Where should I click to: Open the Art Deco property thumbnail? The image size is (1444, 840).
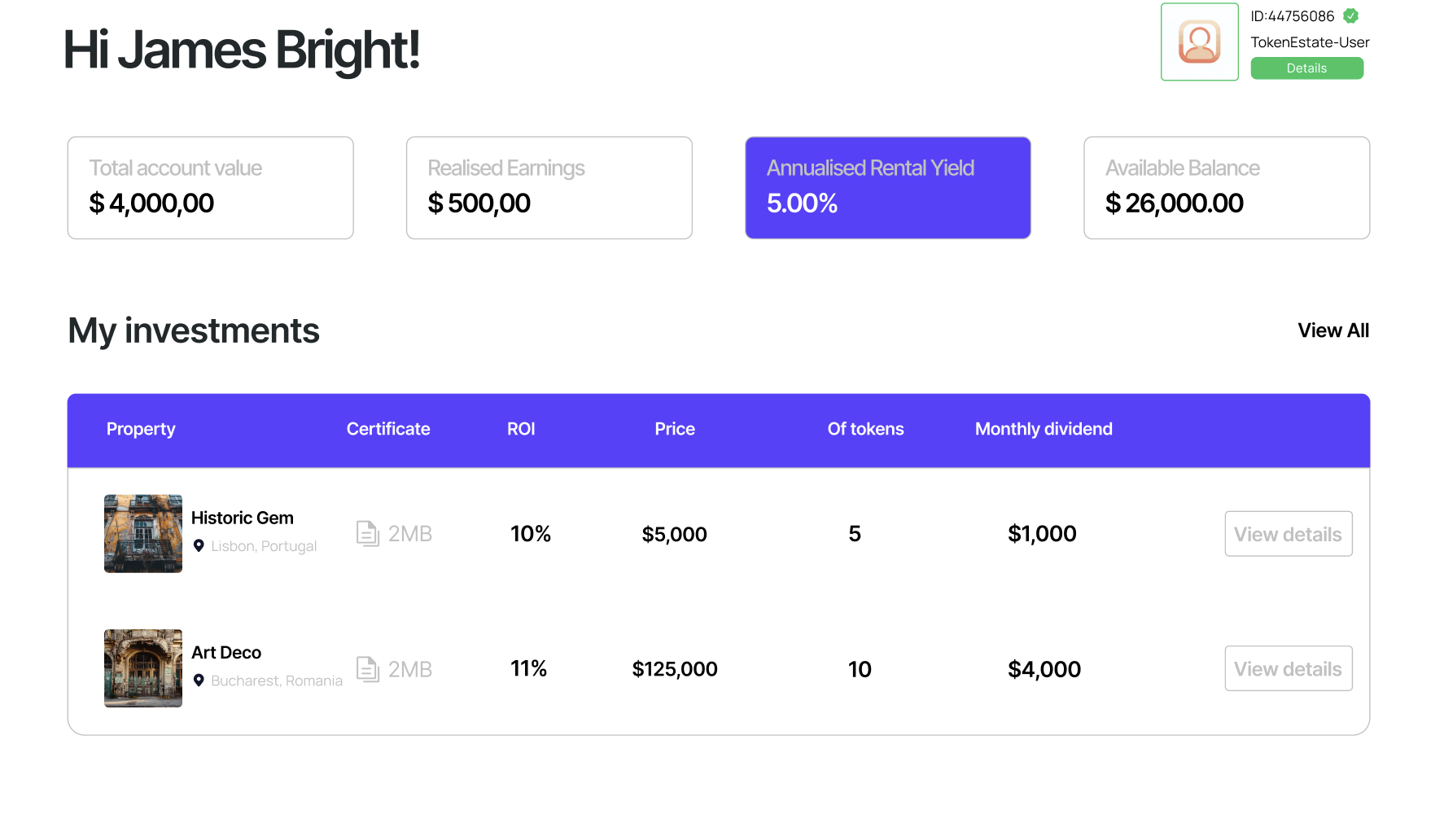coord(143,668)
